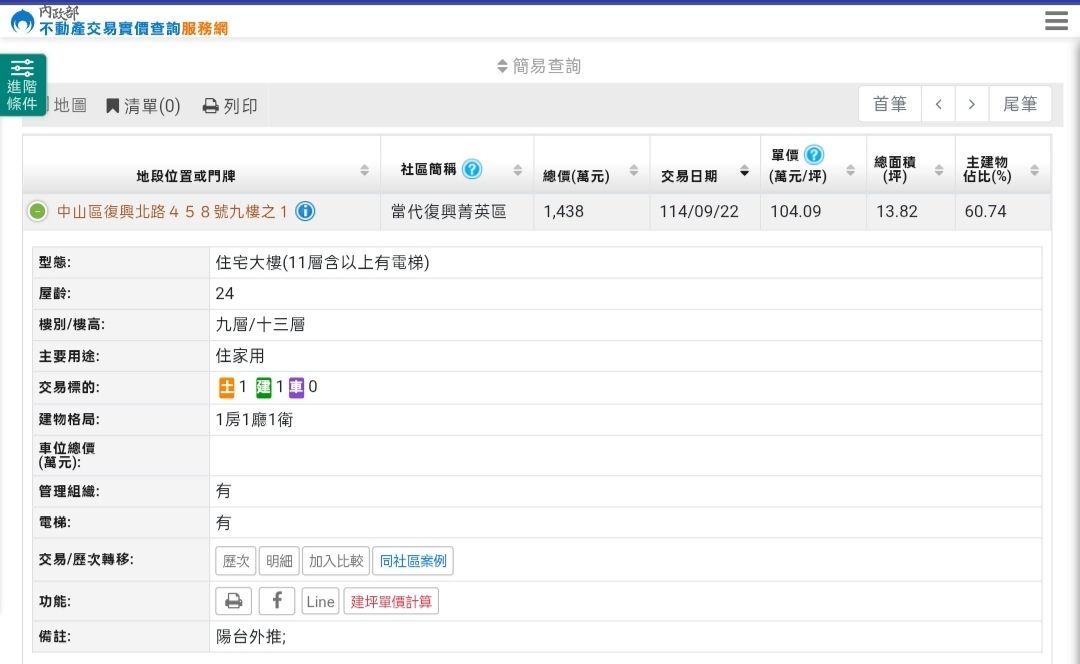Click community name 當代復興菁英區
Viewport: 1080px width, 664px height.
pos(448,211)
